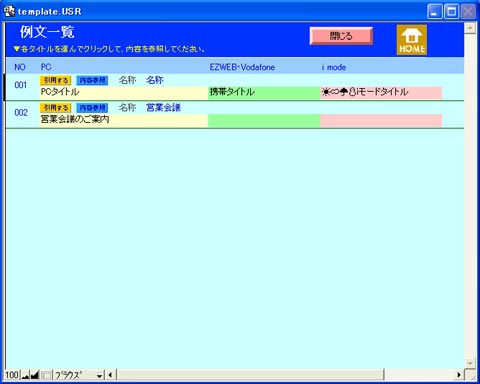The width and height of the screenshot is (480, 384).
Task: Click 引用する for record 001
Action: point(56,80)
